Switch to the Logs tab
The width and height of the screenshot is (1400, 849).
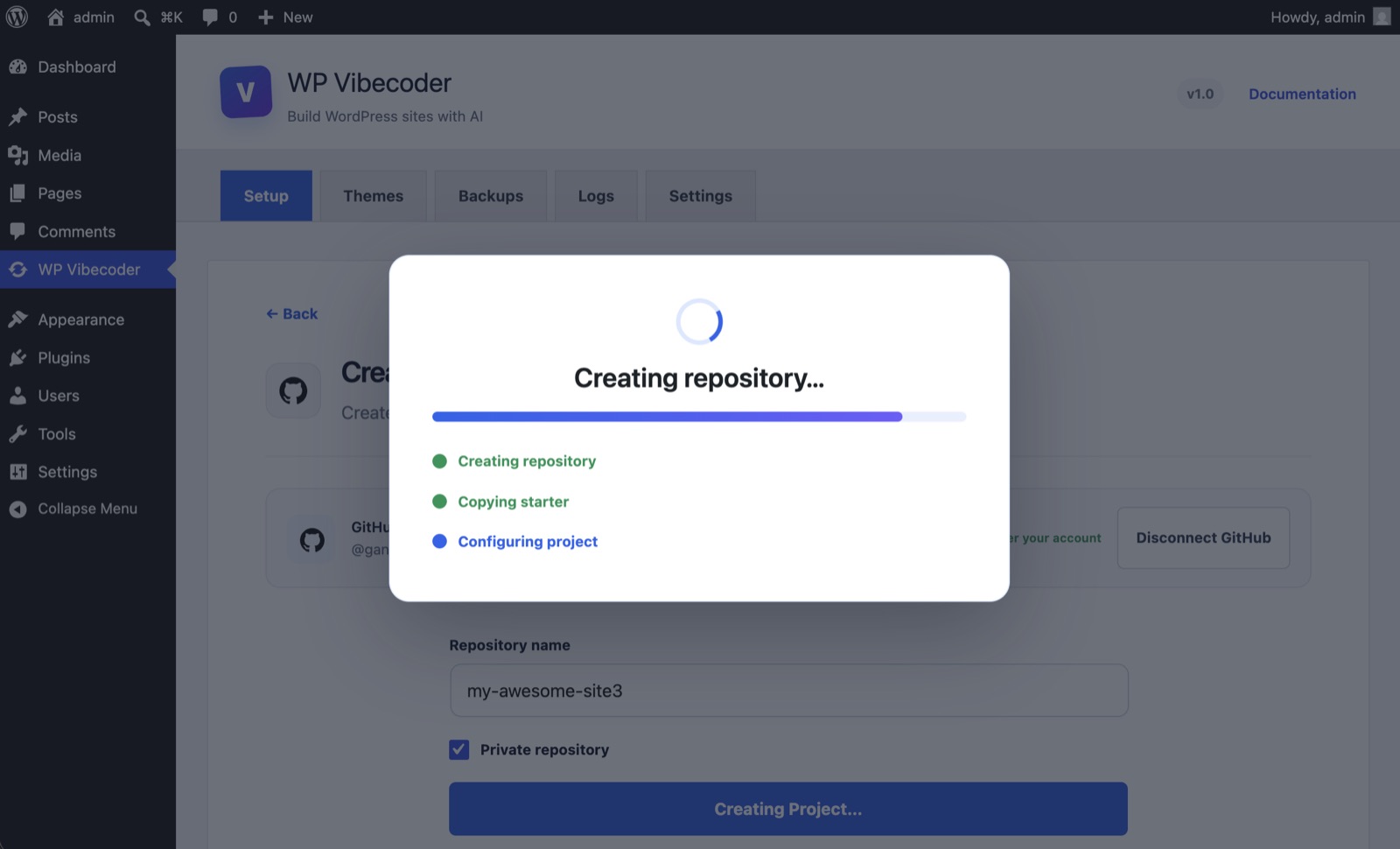pyautogui.click(x=596, y=196)
